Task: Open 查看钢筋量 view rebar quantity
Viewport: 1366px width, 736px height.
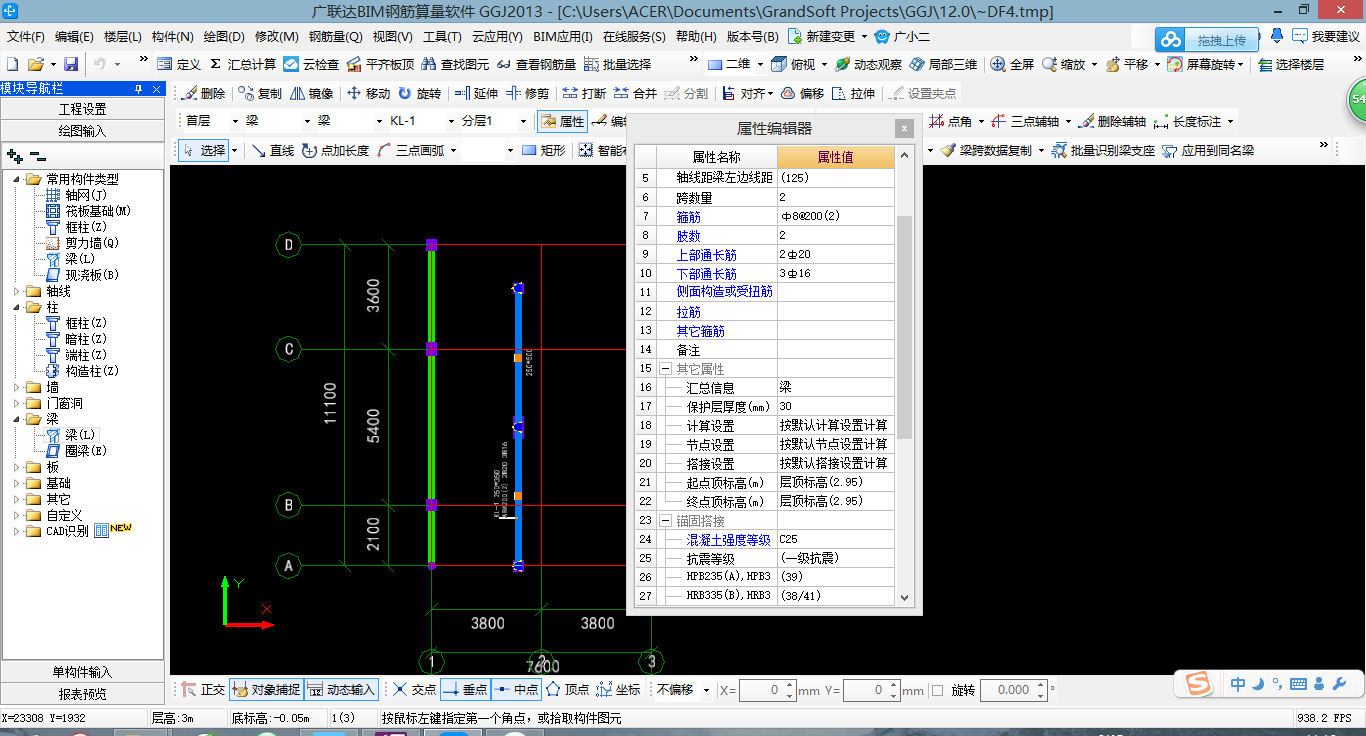Action: [x=536, y=64]
